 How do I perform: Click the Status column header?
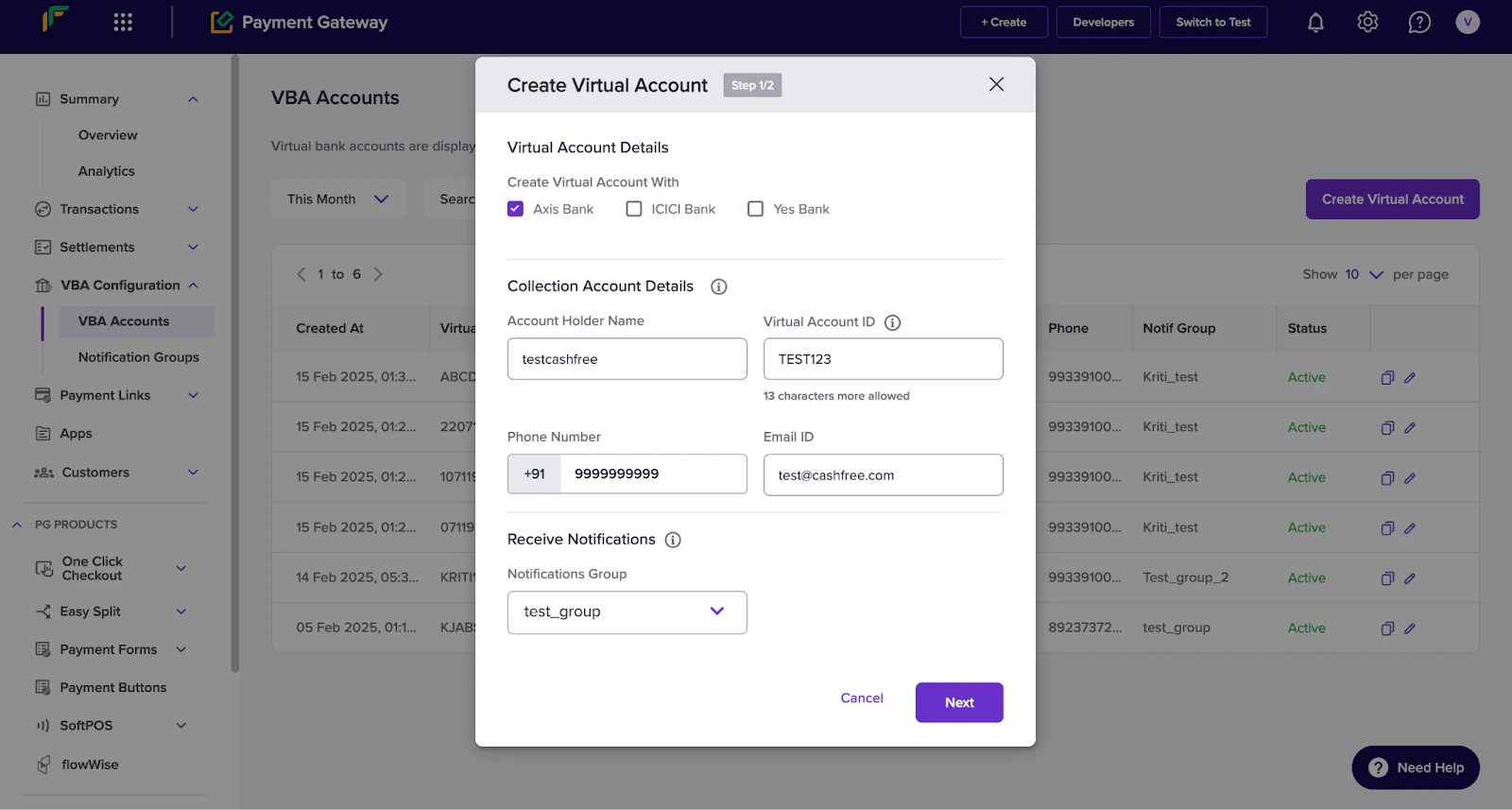(1307, 328)
